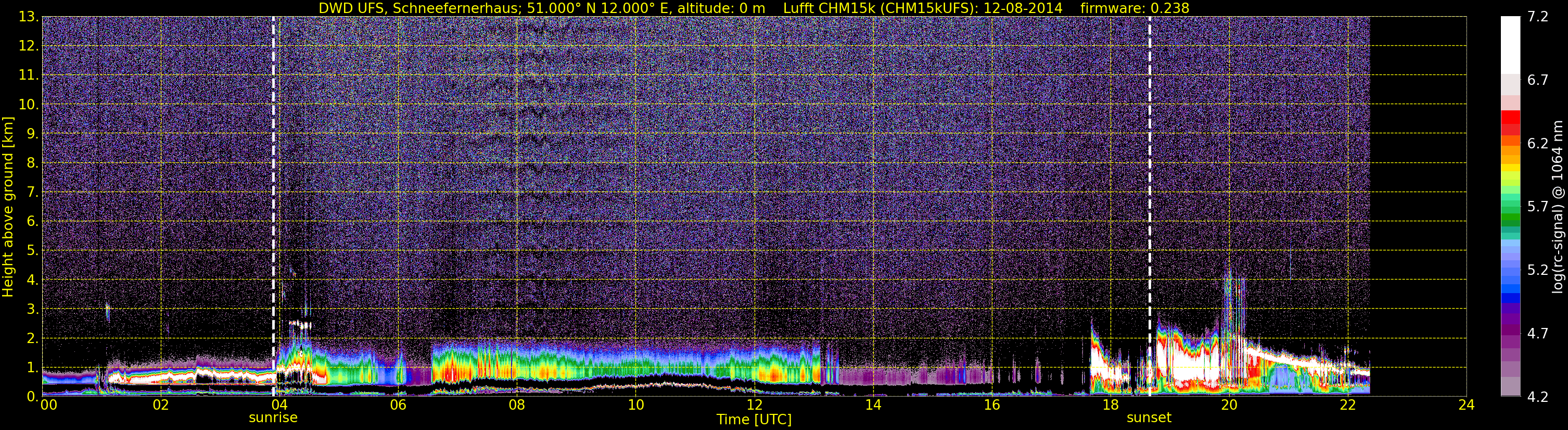Screen dimensions: 1568x430
Task: Click time-axis tick label "04"
Action: [279, 406]
